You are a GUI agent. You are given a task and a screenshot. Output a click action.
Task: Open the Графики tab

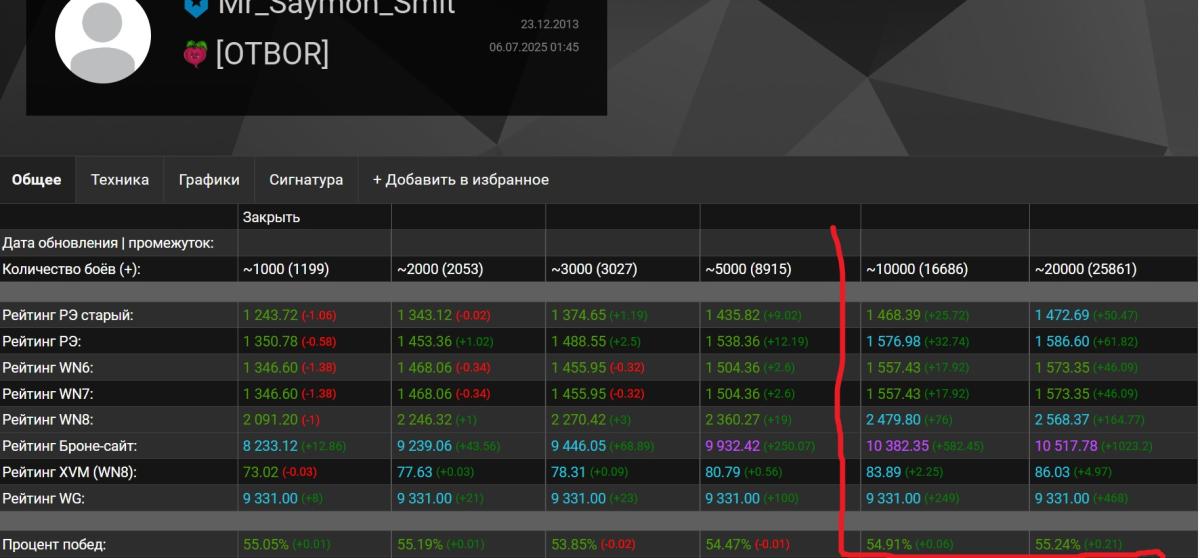pos(209,180)
